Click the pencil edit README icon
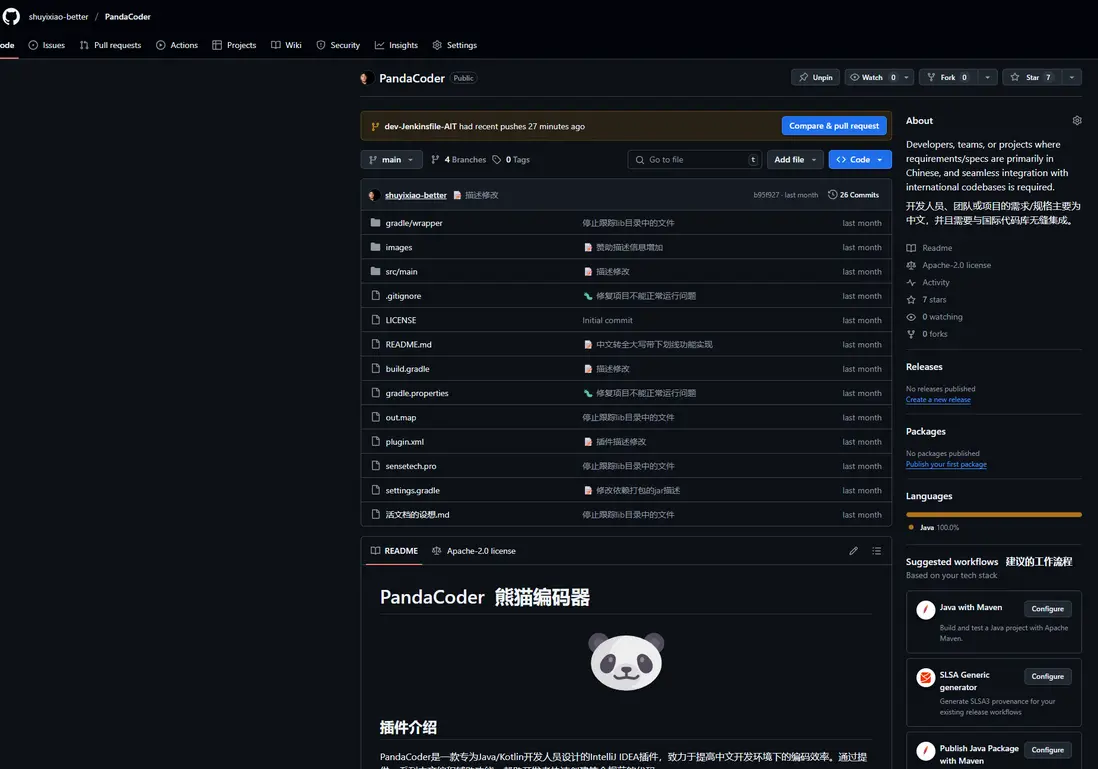 (x=853, y=551)
